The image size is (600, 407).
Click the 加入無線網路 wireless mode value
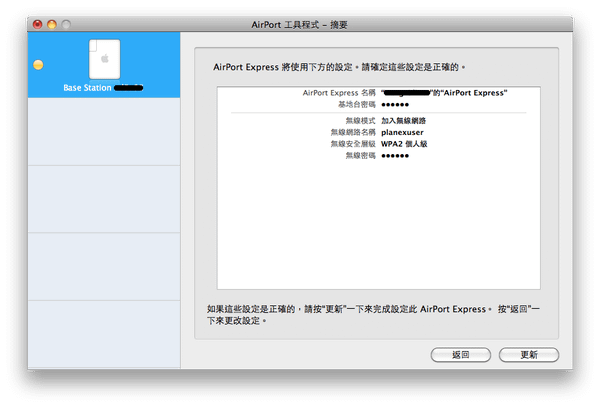[x=403, y=121]
